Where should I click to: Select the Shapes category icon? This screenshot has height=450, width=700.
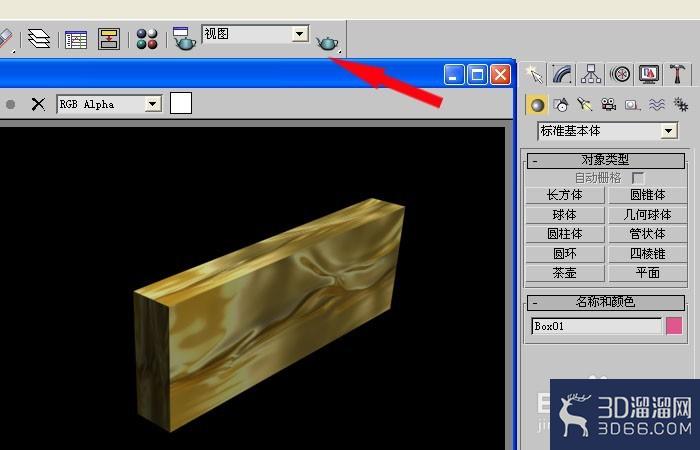click(x=561, y=105)
